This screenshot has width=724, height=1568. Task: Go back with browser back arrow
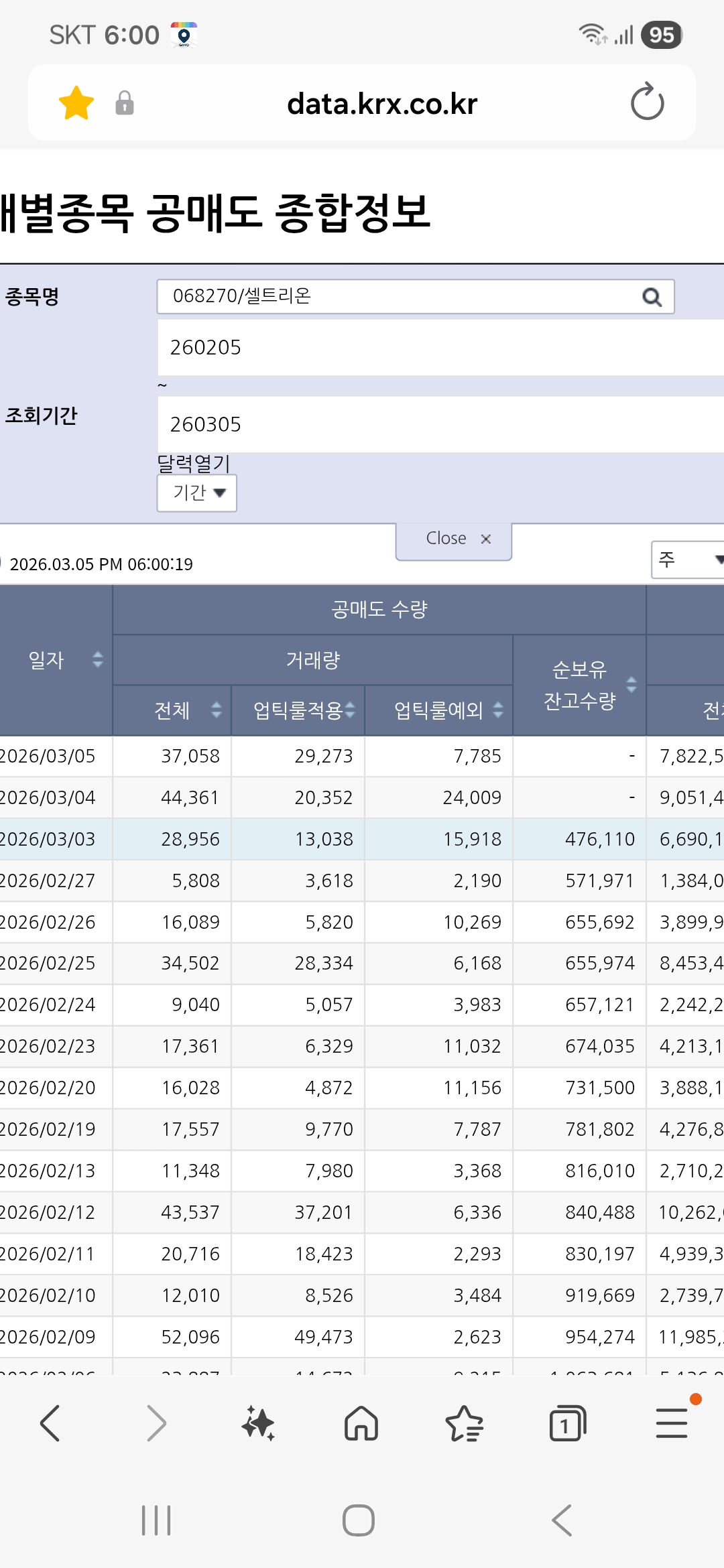pos(51,1423)
